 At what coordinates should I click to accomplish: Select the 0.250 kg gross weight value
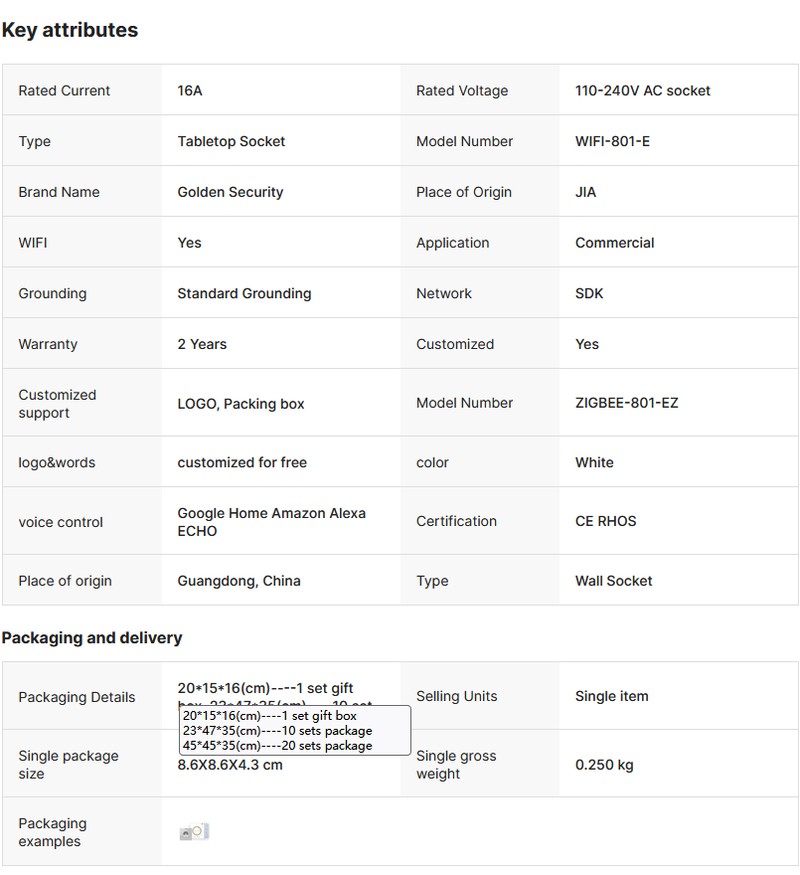coord(604,765)
